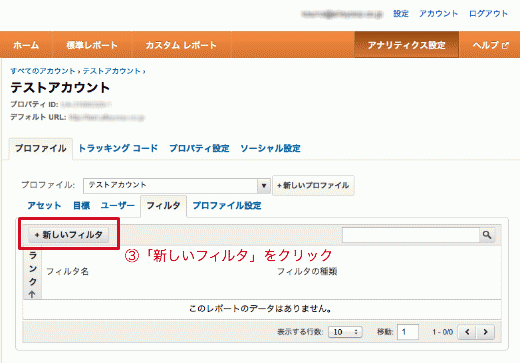Click このレポートのデータはありません message
520x363 pixels.
[260, 309]
